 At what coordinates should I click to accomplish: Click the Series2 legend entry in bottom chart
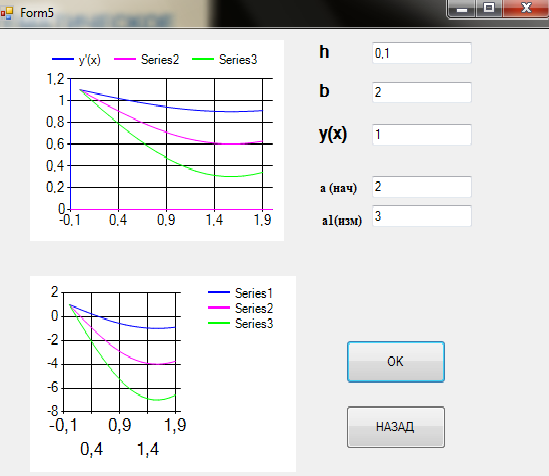point(241,308)
